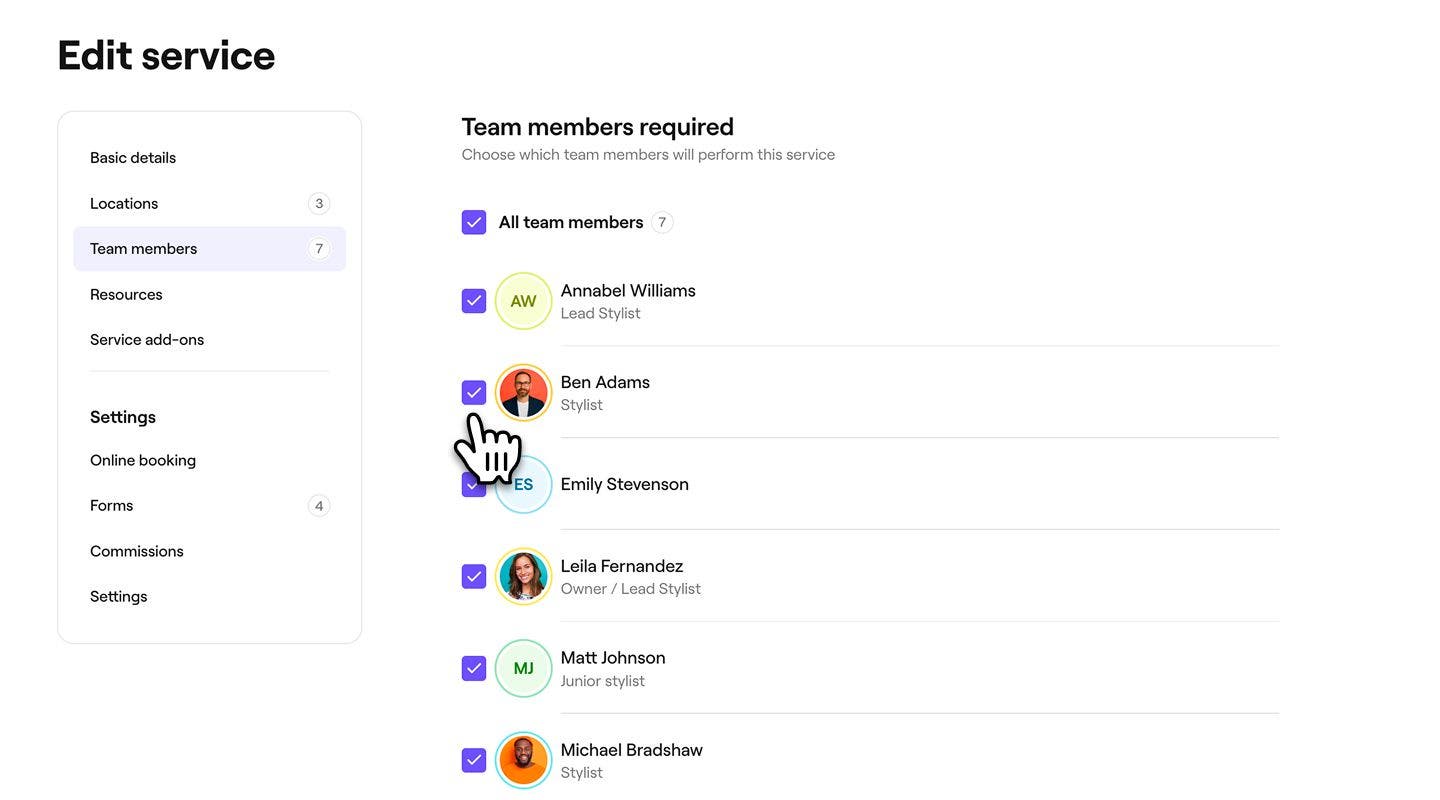Open Settings under the Settings group
Image resolution: width=1440 pixels, height=800 pixels.
tap(118, 596)
